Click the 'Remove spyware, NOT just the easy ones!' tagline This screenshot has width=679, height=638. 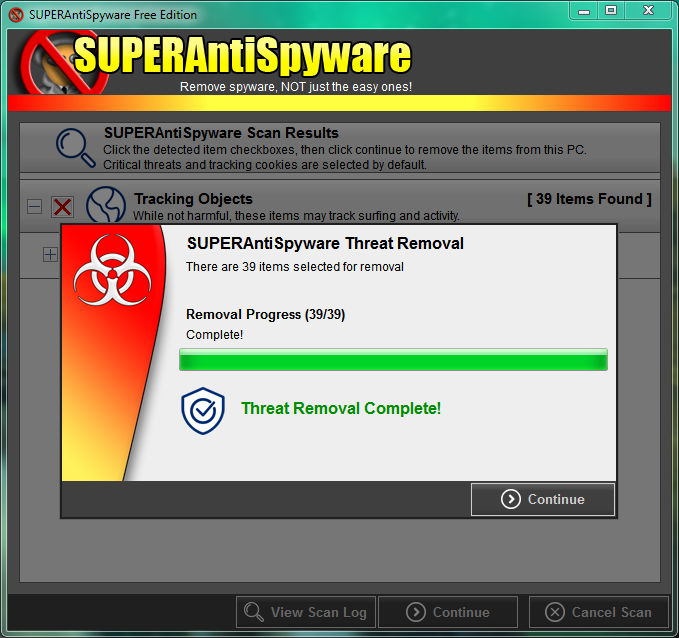pos(296,87)
